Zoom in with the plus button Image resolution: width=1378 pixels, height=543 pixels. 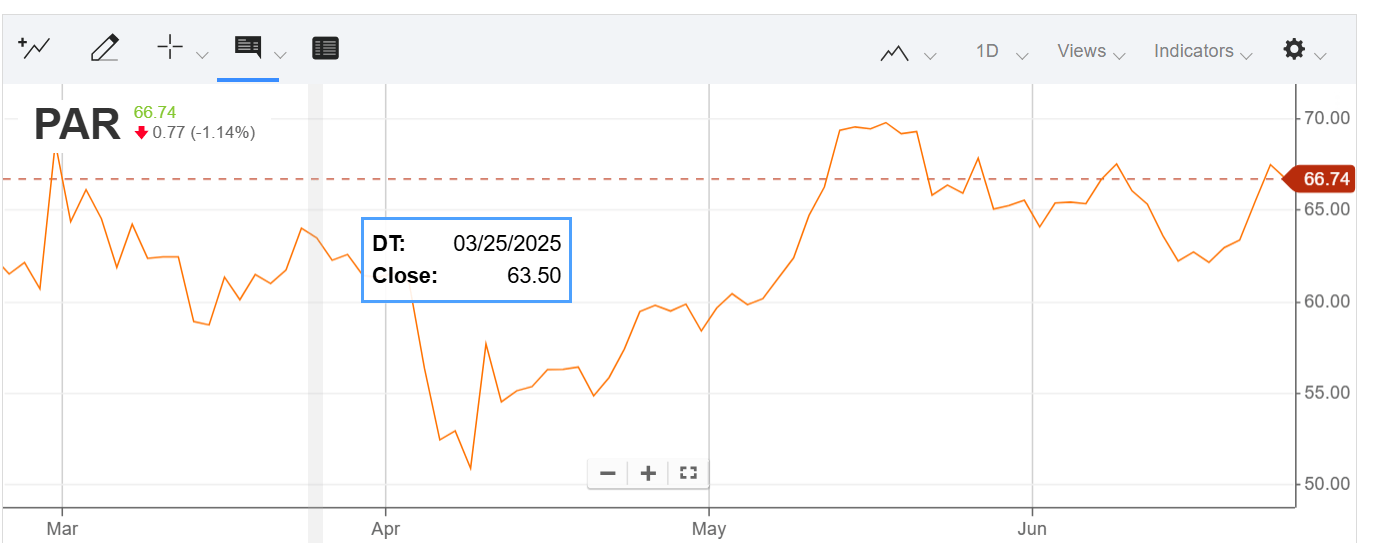648,473
